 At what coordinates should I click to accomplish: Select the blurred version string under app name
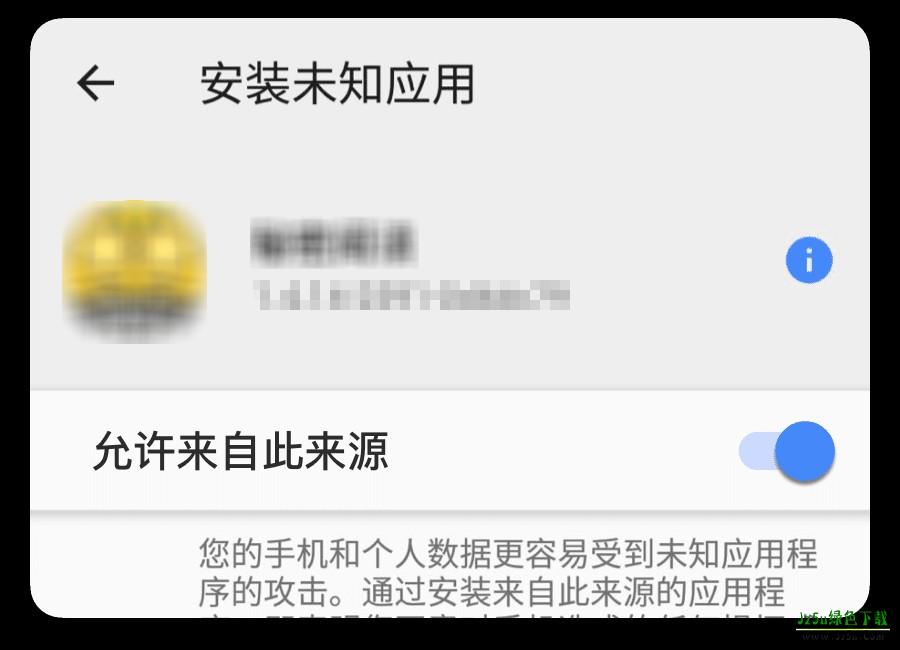(x=412, y=295)
